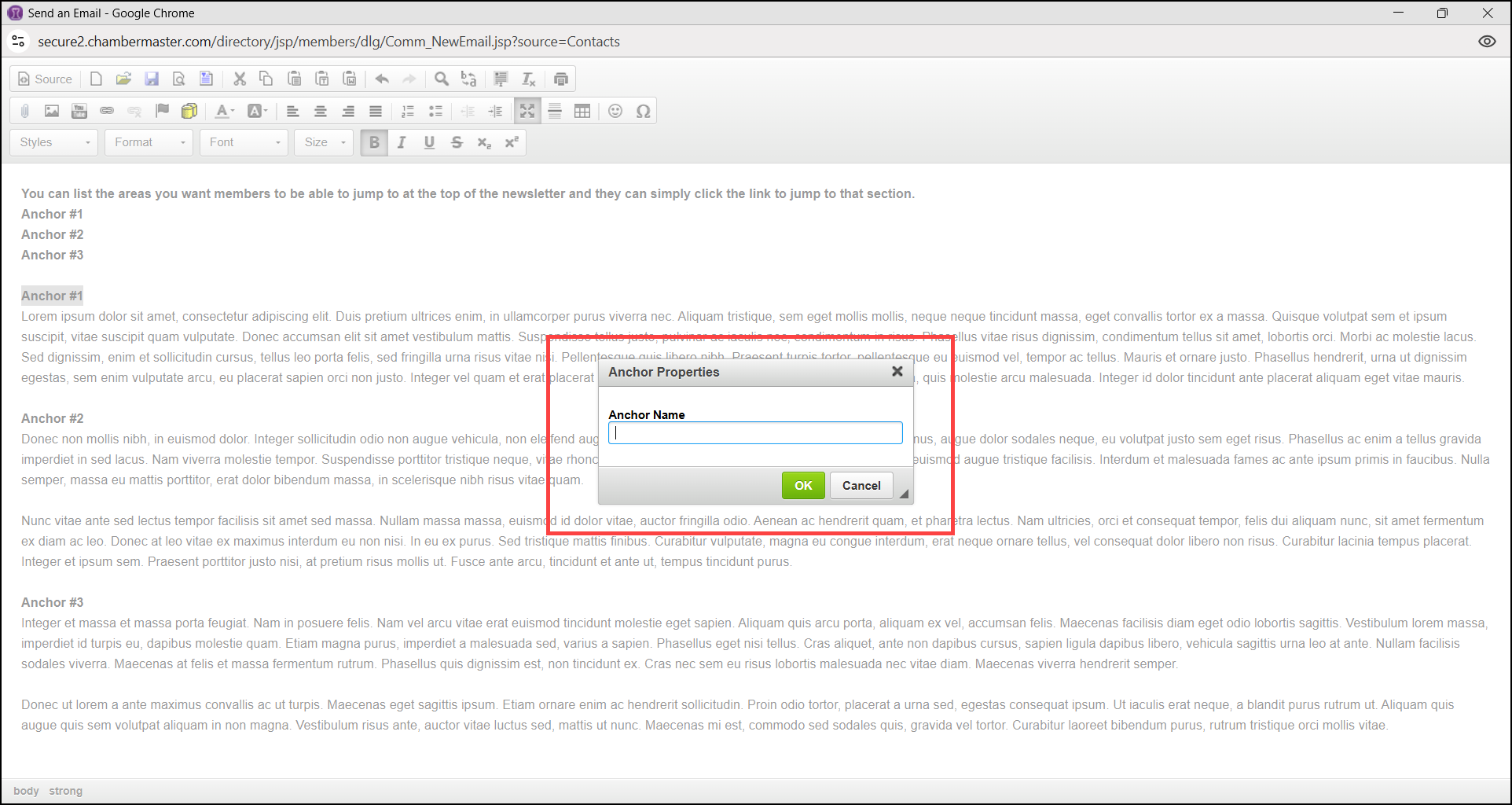This screenshot has height=805, width=1512.
Task: Toggle Superscript formatting
Action: coord(512,142)
